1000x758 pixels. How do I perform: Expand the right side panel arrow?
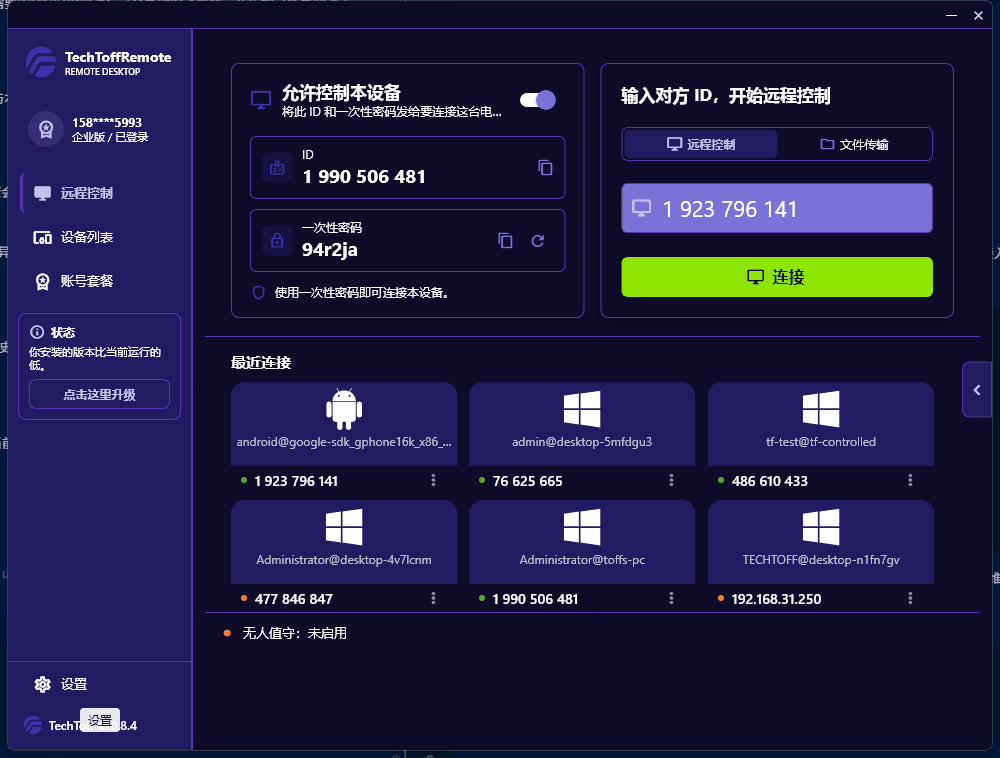977,390
